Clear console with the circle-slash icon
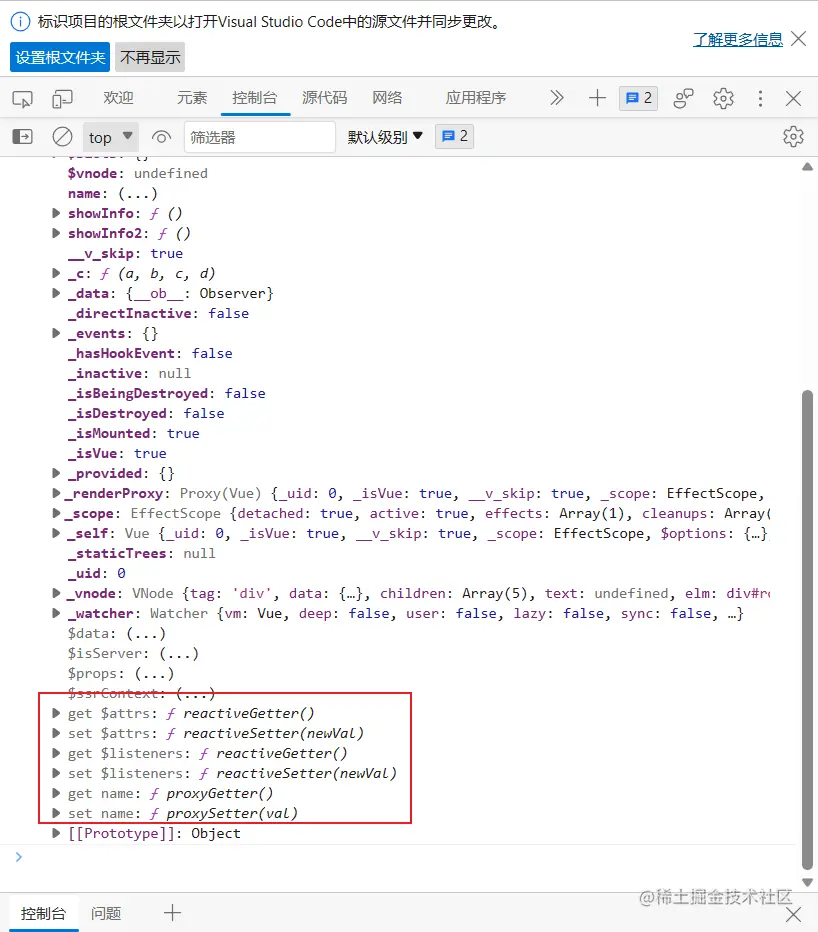 (62, 137)
